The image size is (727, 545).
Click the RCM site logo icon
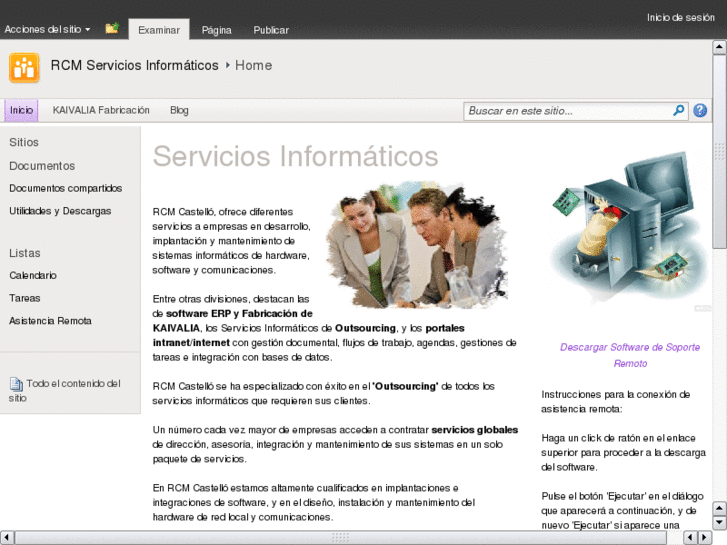coord(24,67)
